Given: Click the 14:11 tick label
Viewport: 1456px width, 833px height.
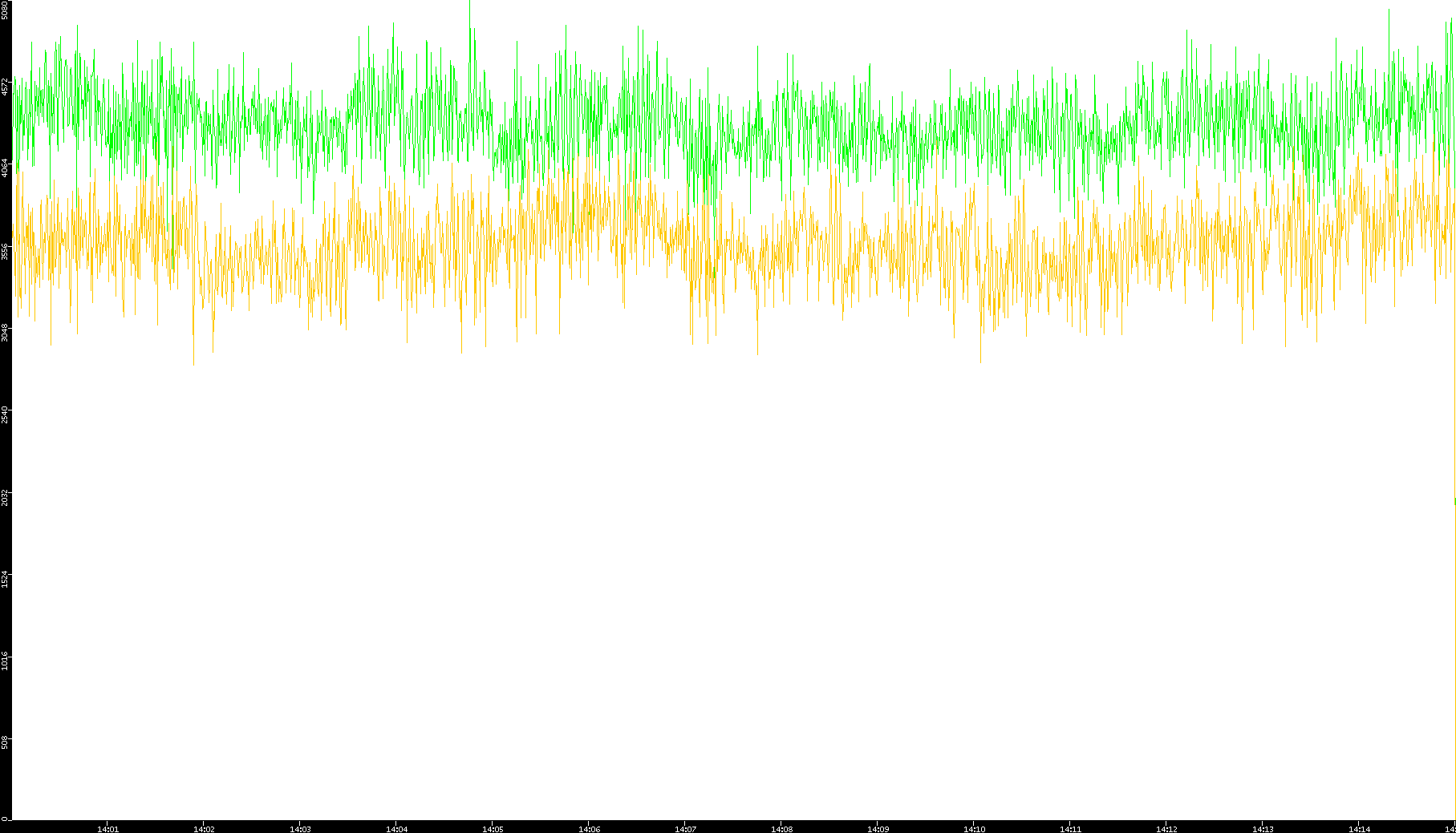Looking at the screenshot, I should [x=1070, y=829].
